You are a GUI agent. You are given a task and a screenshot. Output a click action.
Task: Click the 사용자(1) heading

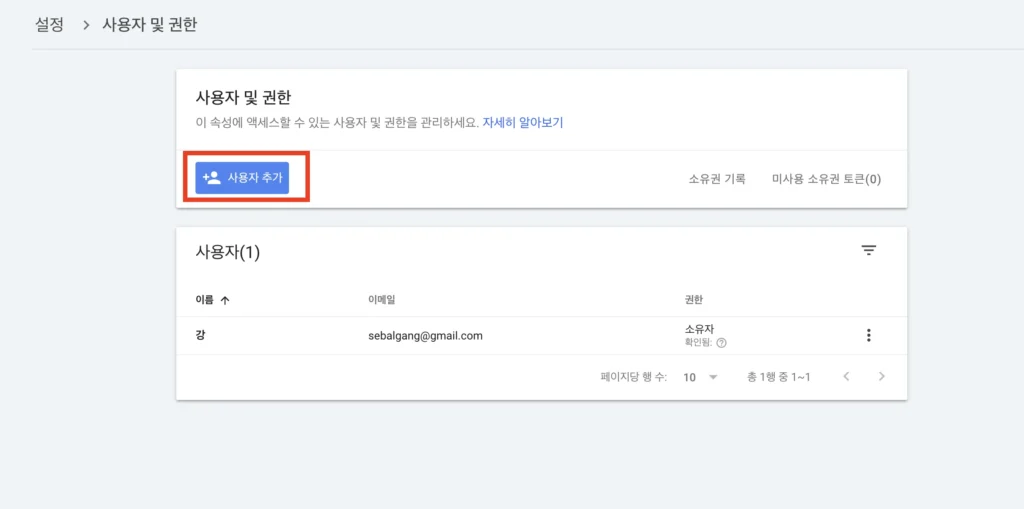click(228, 252)
